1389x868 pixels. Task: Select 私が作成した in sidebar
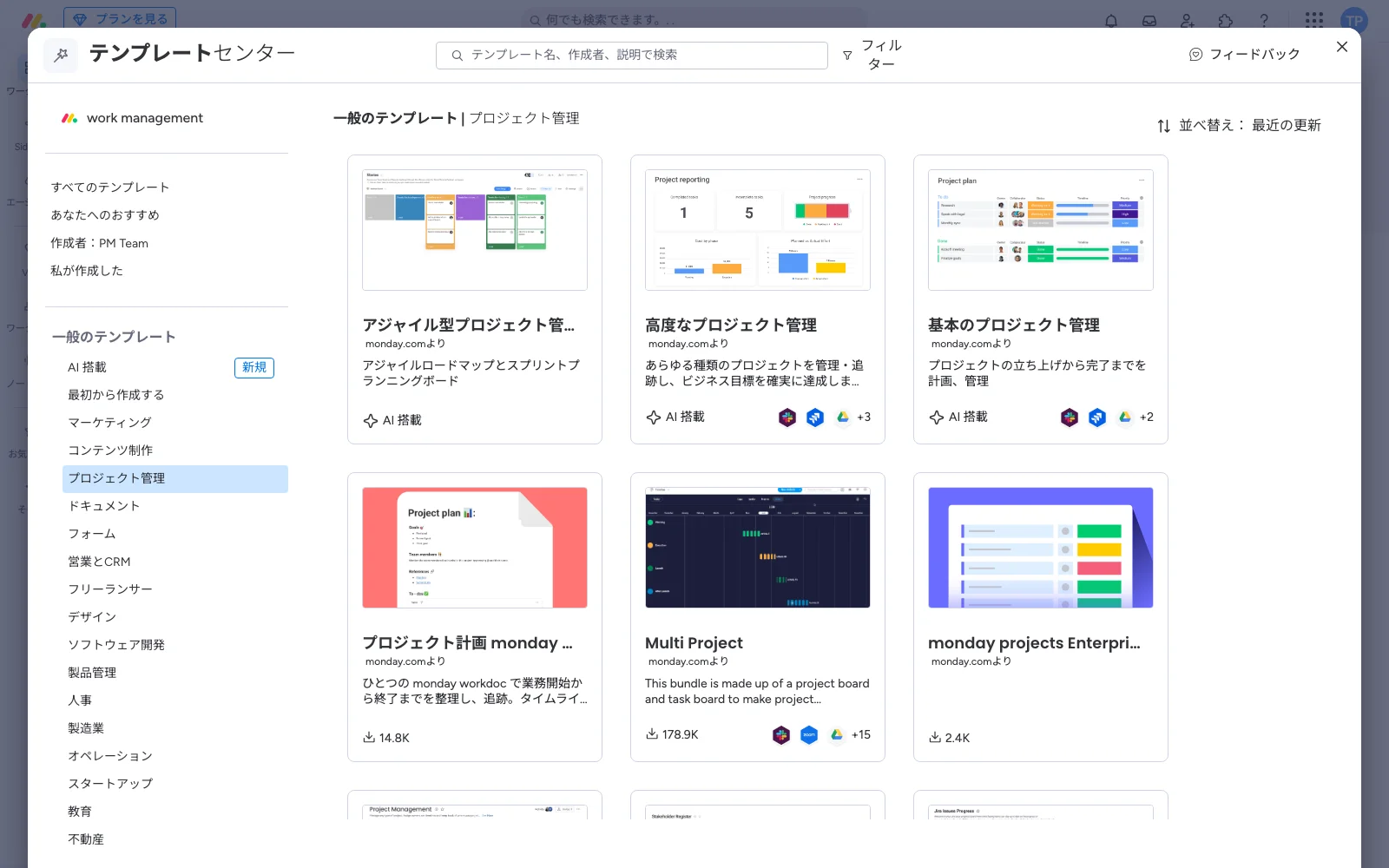[x=87, y=271]
